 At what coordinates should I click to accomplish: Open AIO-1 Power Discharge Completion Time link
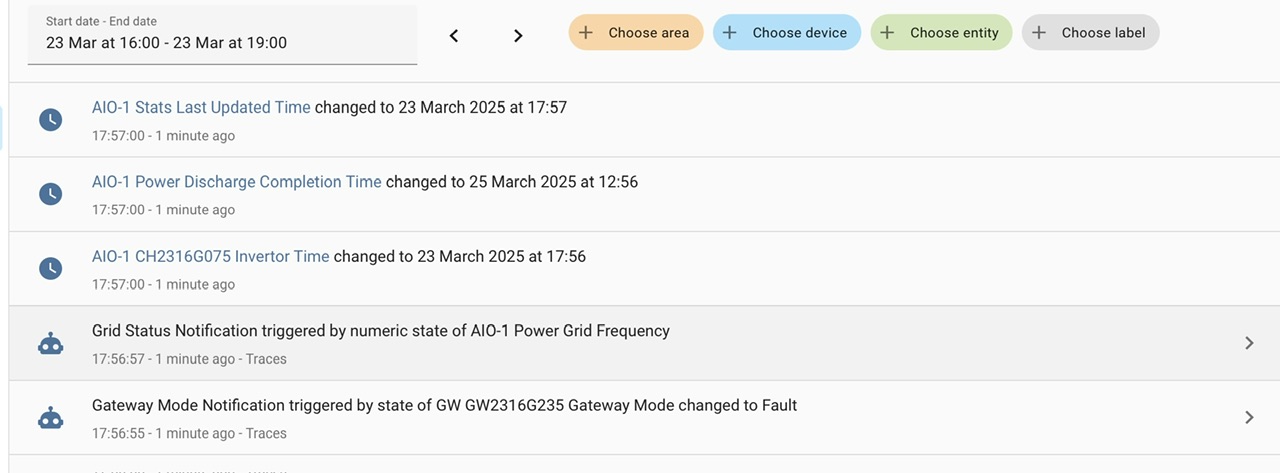[x=236, y=182]
